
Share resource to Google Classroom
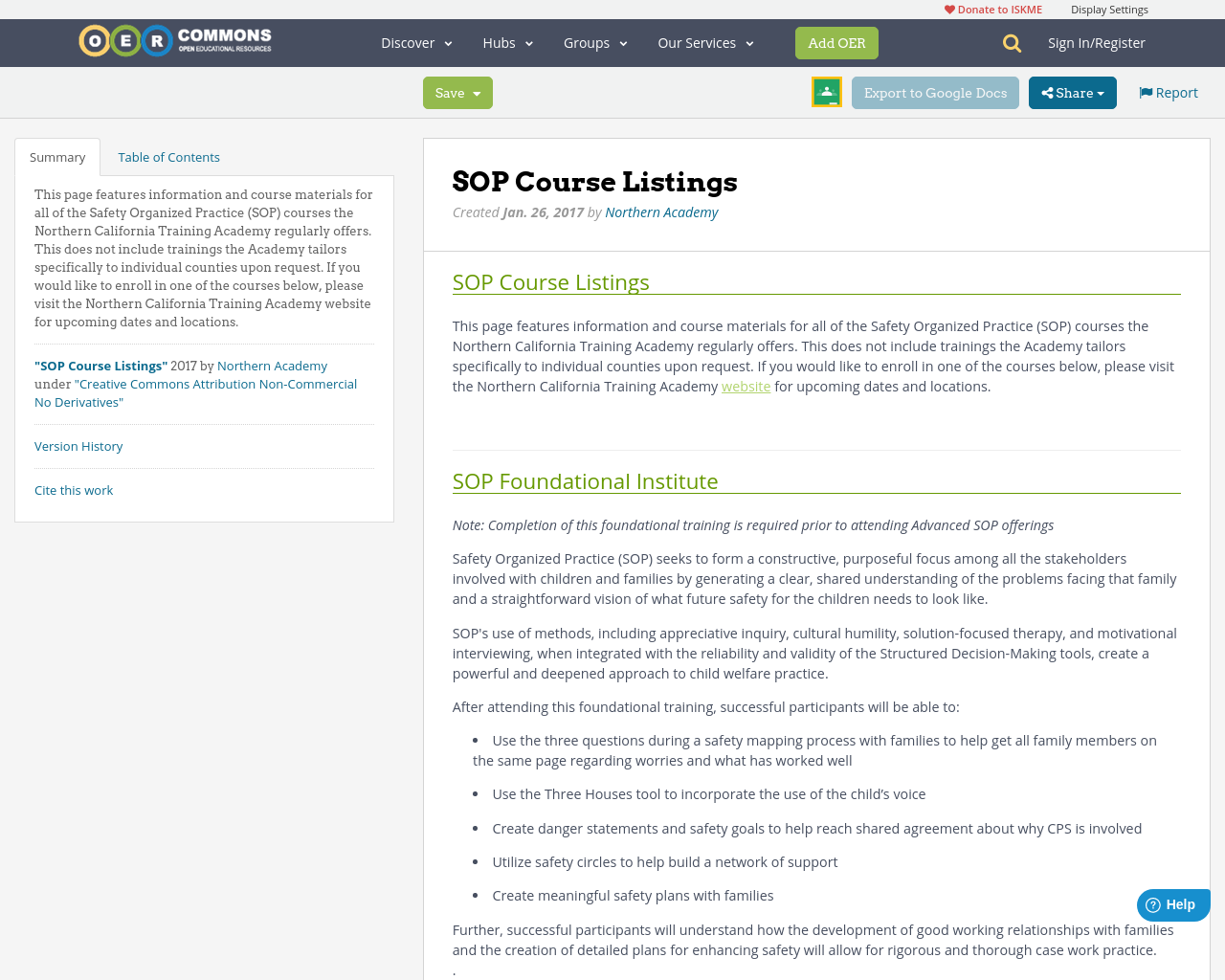[x=825, y=91]
